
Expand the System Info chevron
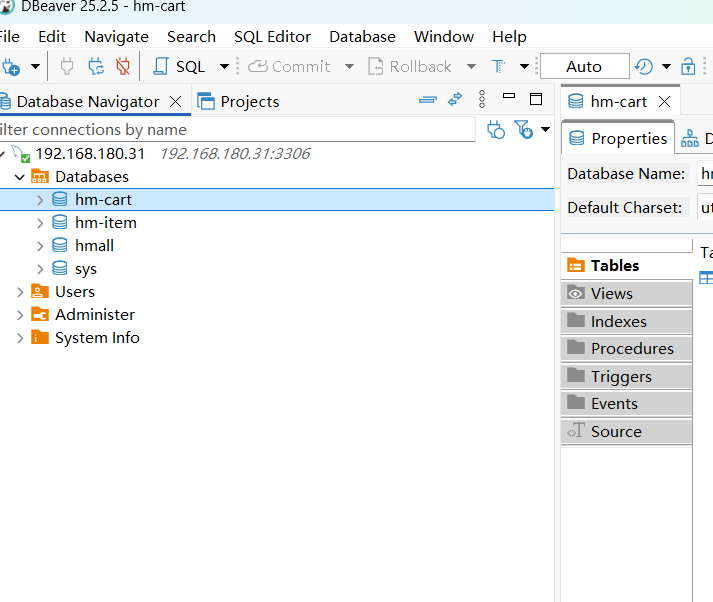pos(20,339)
